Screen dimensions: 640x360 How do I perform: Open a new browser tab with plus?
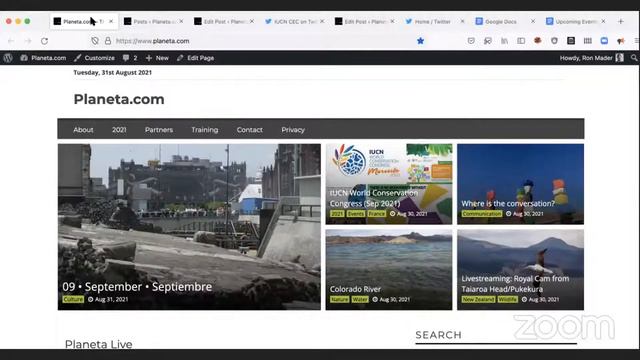coord(621,21)
